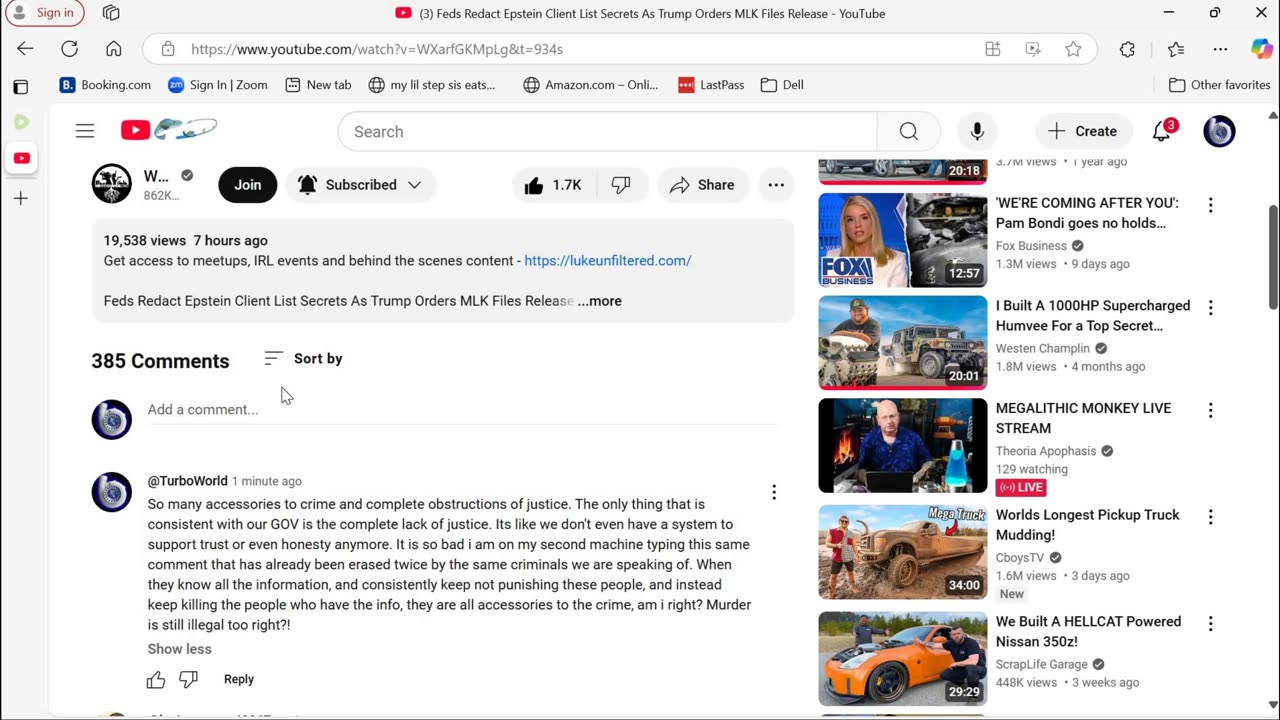Open YouTube guide hamburger menu
Image resolution: width=1280 pixels, height=720 pixels.
[85, 131]
